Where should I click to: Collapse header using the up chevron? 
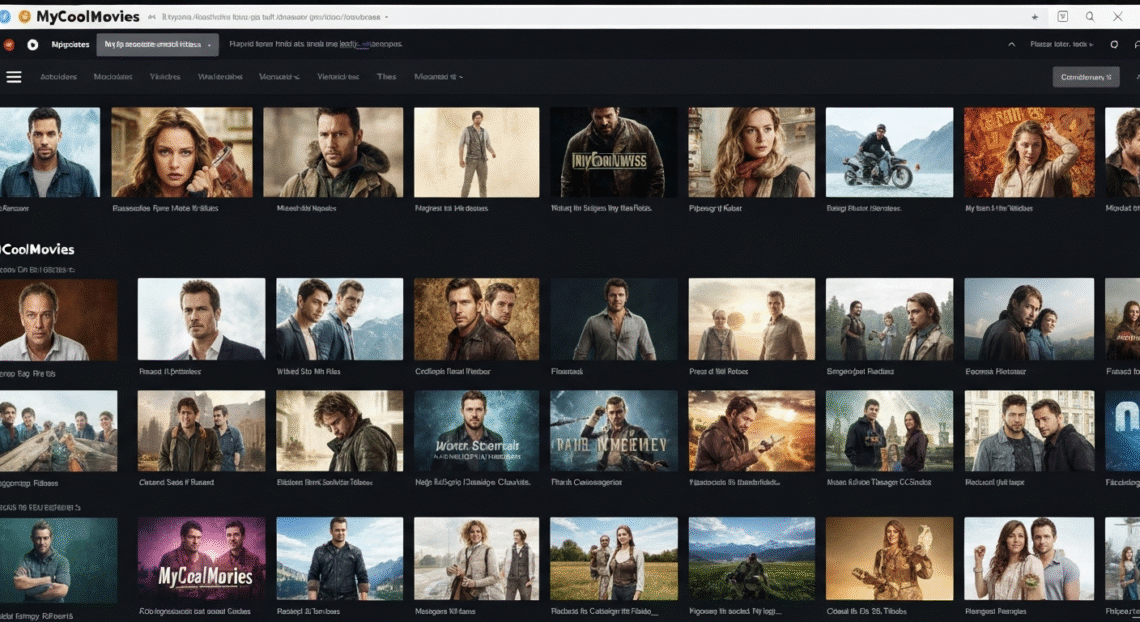point(1011,45)
